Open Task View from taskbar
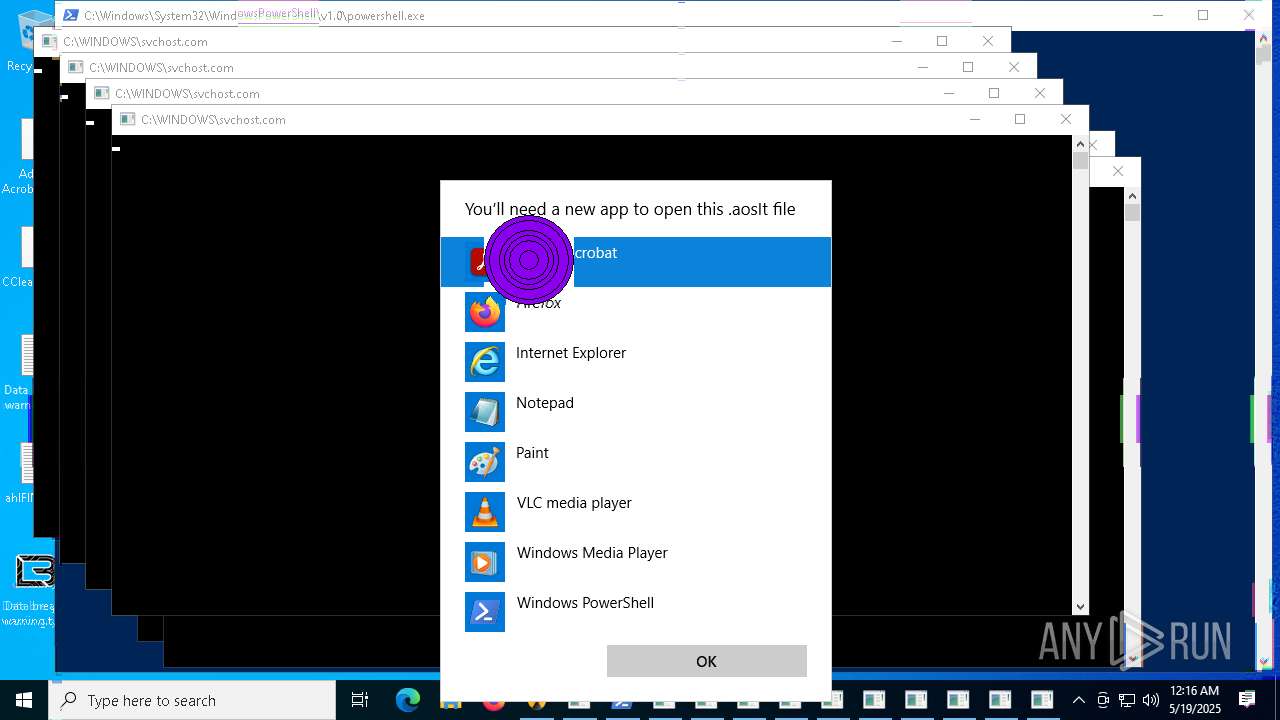Viewport: 1280px width, 720px height. pos(360,700)
